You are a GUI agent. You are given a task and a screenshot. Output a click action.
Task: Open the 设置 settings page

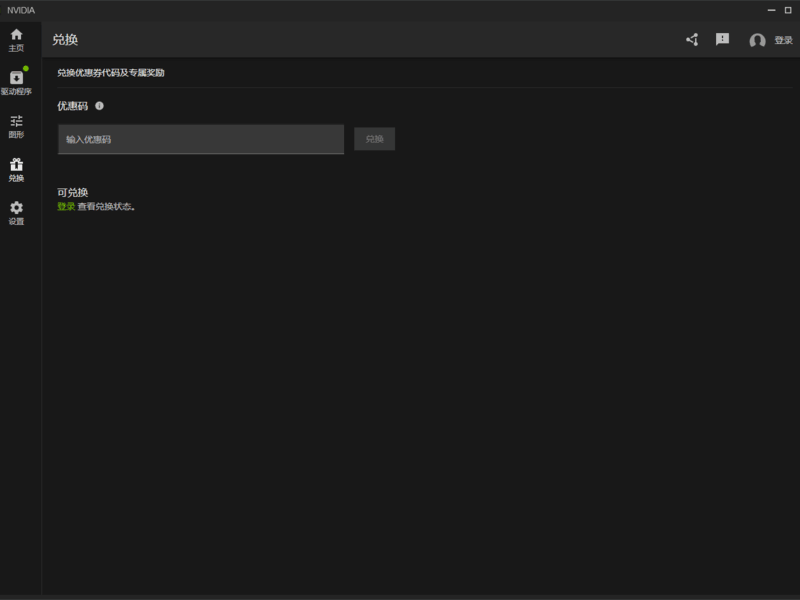point(16,213)
